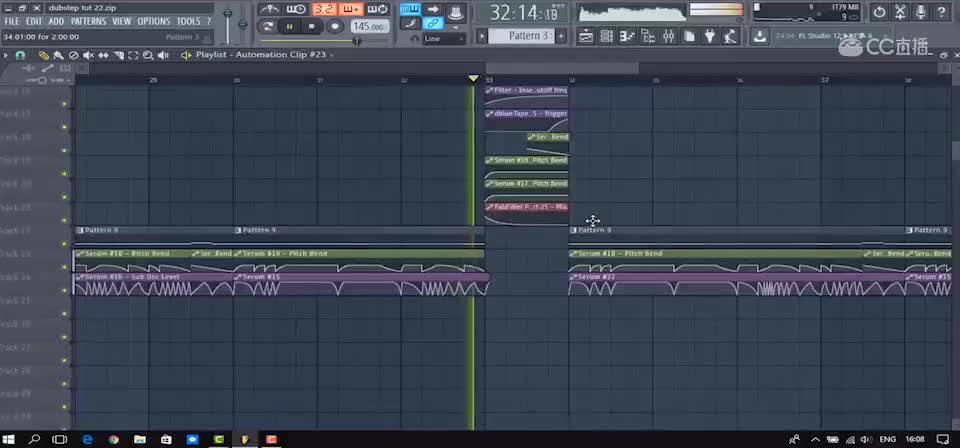This screenshot has width=960, height=448.
Task: Select the Slip tool
Action: [x=103, y=55]
